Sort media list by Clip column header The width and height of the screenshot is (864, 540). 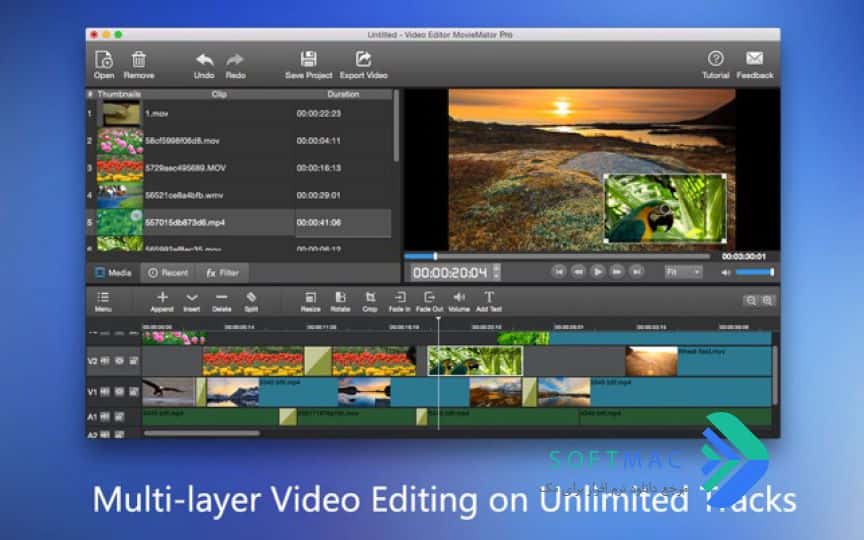point(219,94)
